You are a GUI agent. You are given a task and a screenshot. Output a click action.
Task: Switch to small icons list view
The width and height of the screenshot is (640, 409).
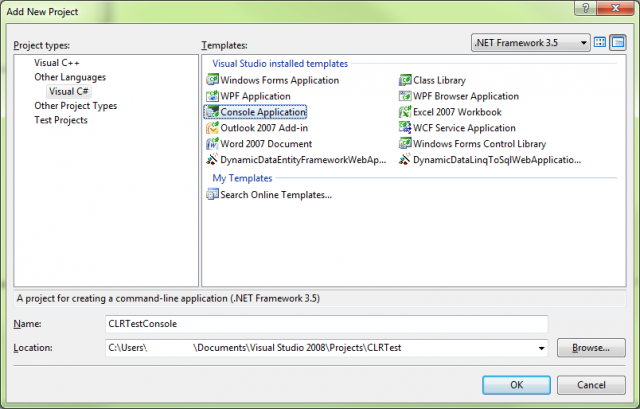[x=618, y=42]
